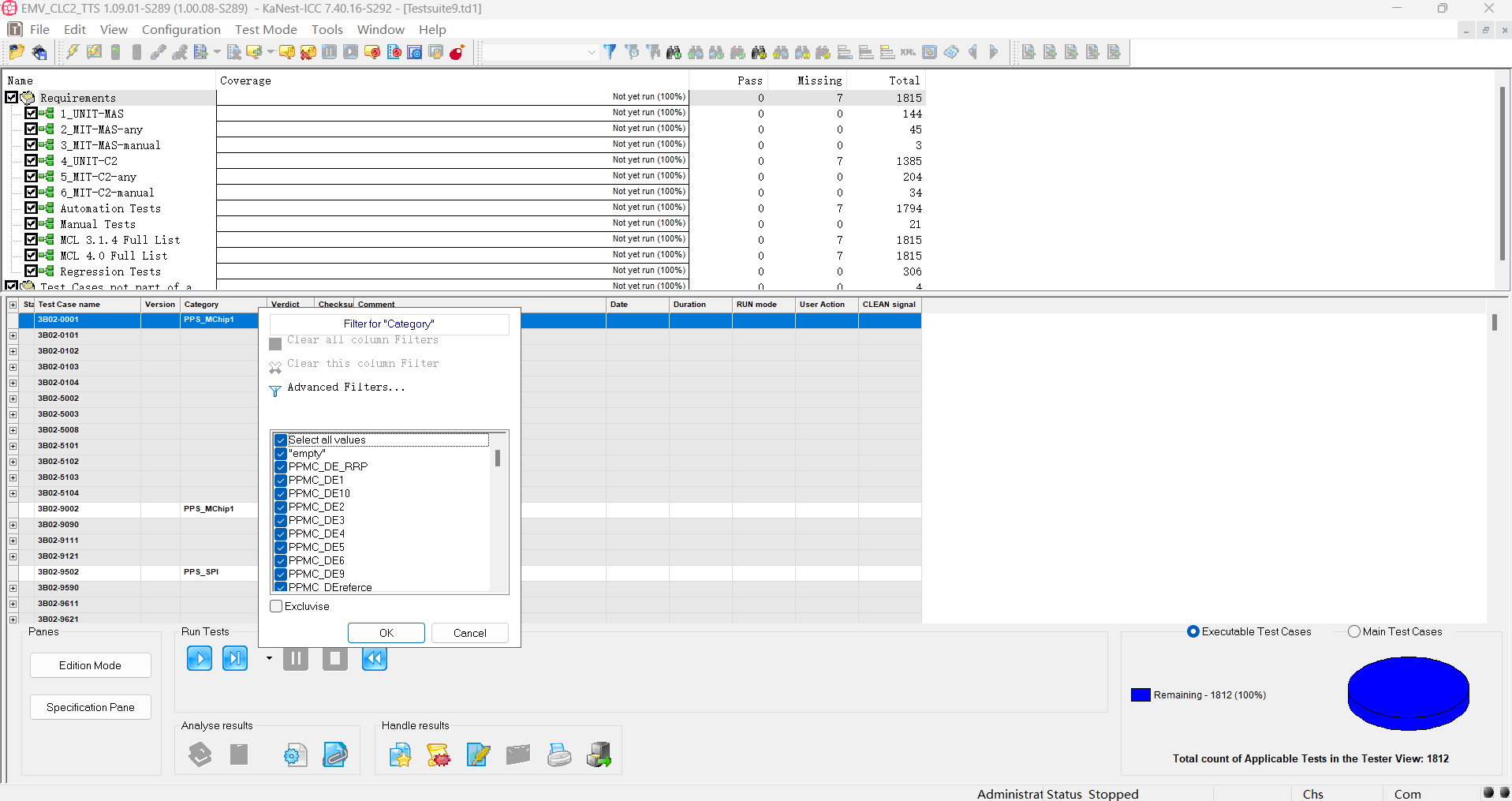
Task: Click the gear document icon under Analyse results
Action: pos(295,755)
